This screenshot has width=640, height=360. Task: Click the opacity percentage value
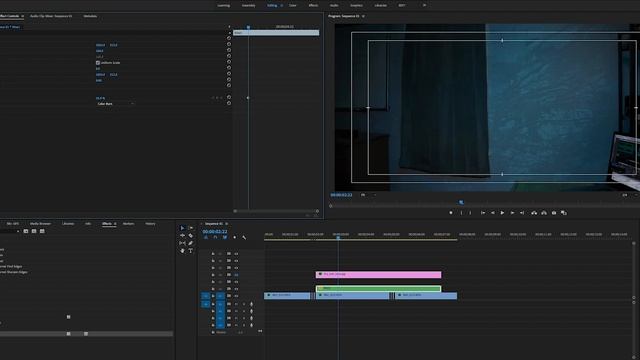pyautogui.click(x=100, y=98)
